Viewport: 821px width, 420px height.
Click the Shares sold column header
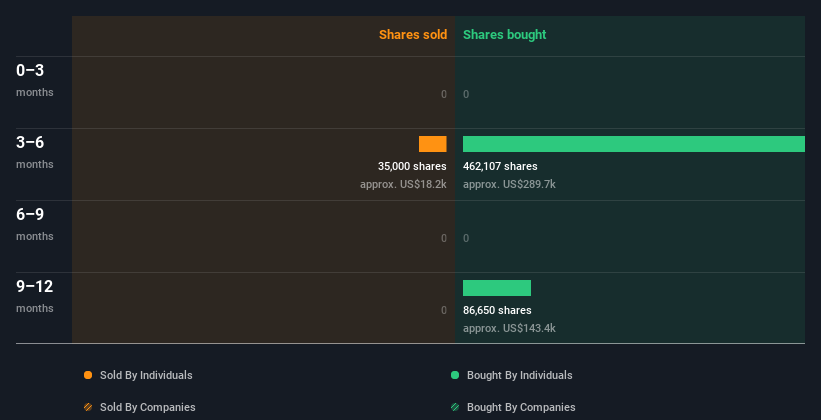point(413,35)
